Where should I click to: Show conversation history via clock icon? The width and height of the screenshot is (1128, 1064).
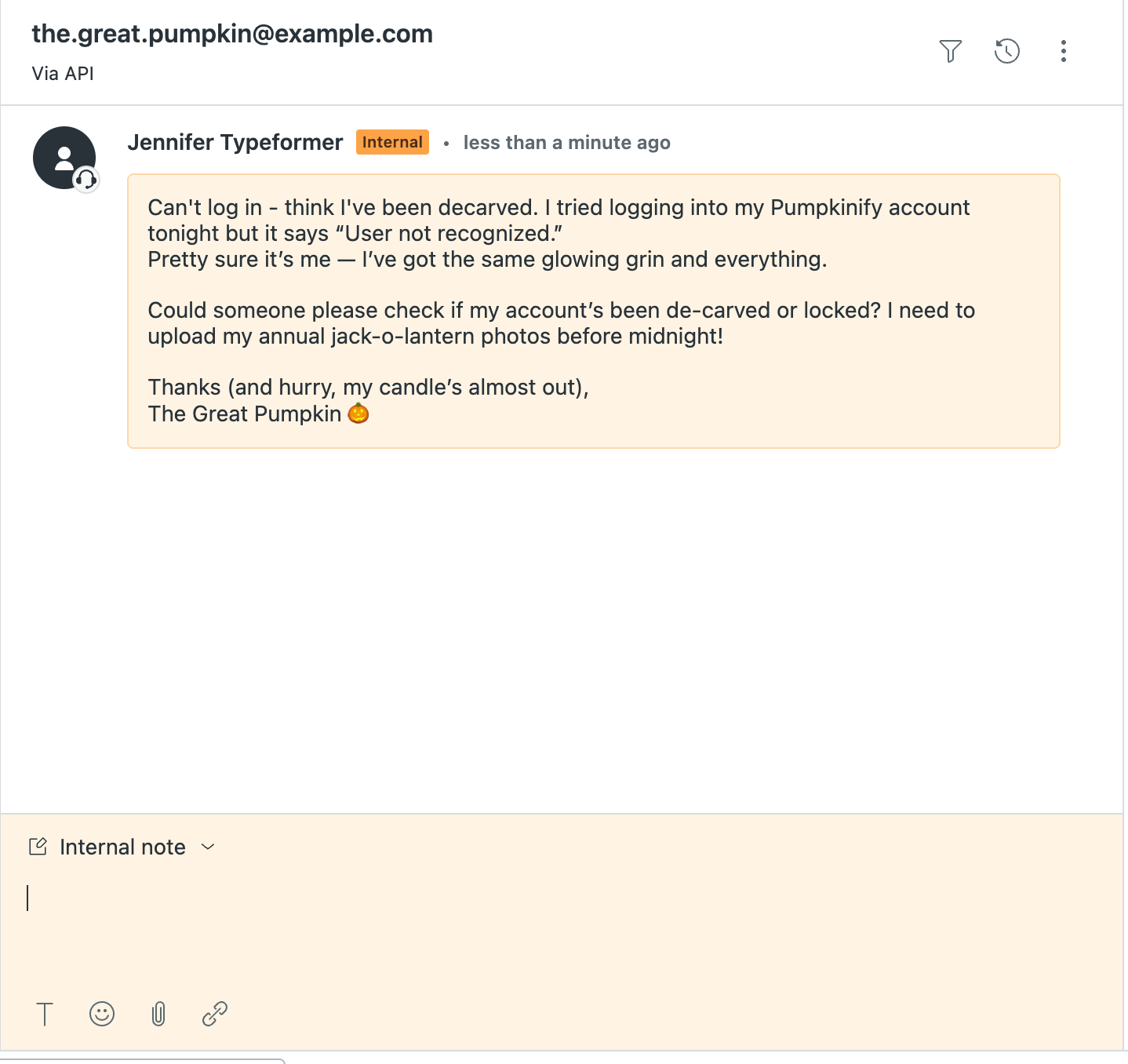[1006, 51]
